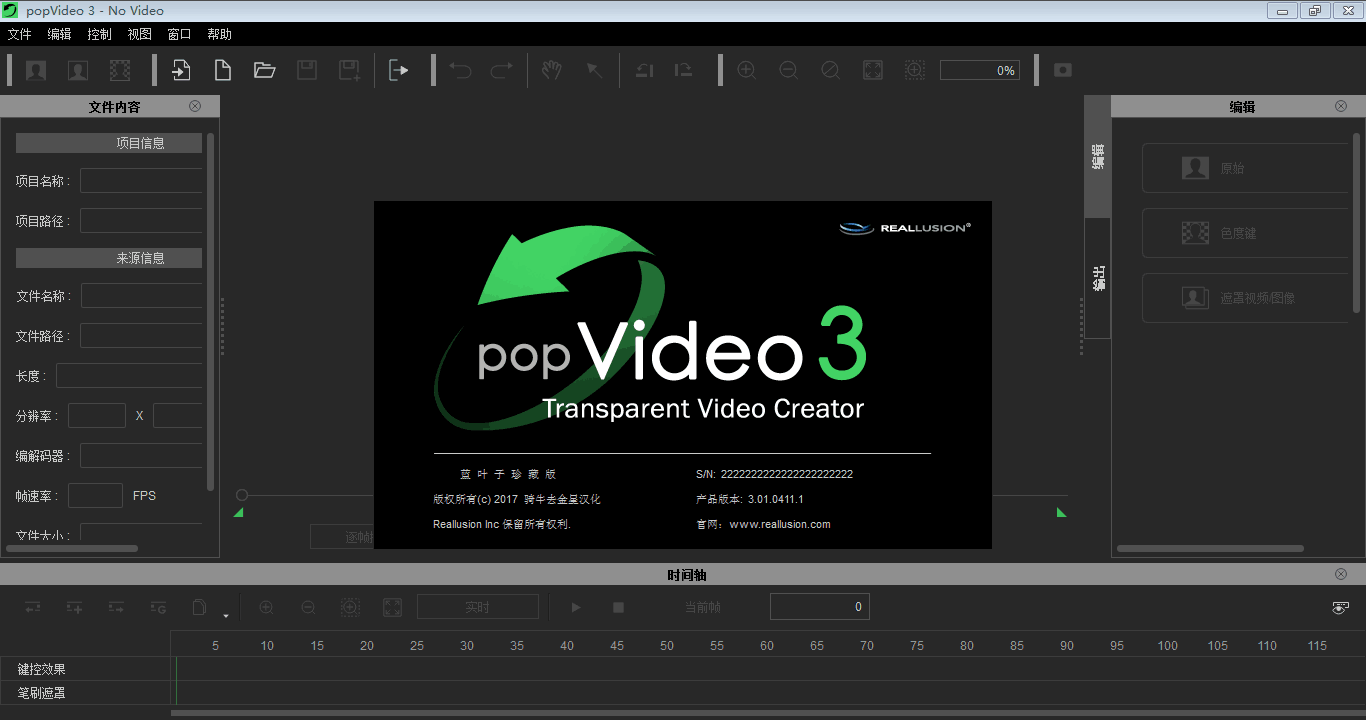Click the fit-to-window icon in top toolbar
This screenshot has height=720, width=1366.
pyautogui.click(x=873, y=70)
